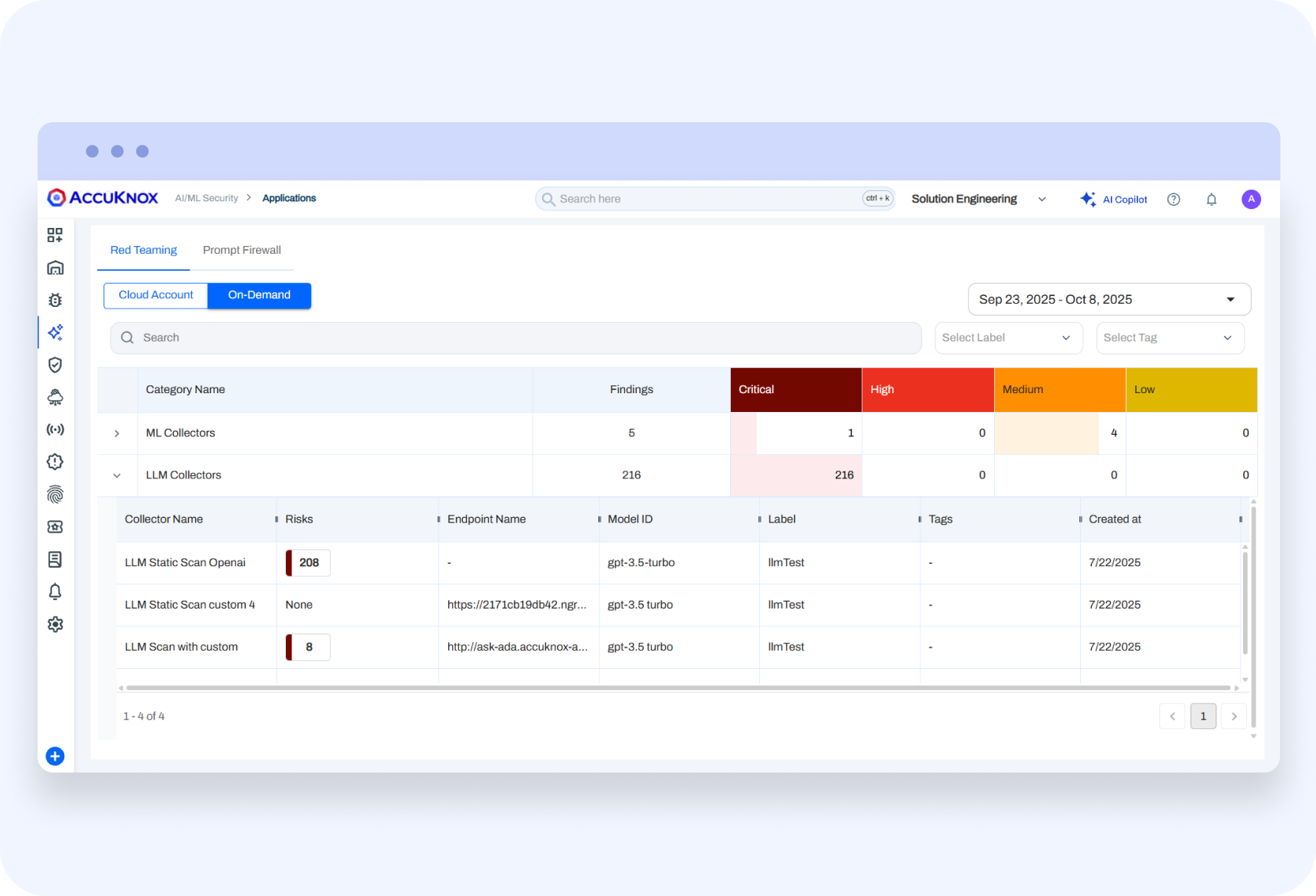
Task: Open the AI/ML Security sparkles icon
Action: pyautogui.click(x=55, y=332)
